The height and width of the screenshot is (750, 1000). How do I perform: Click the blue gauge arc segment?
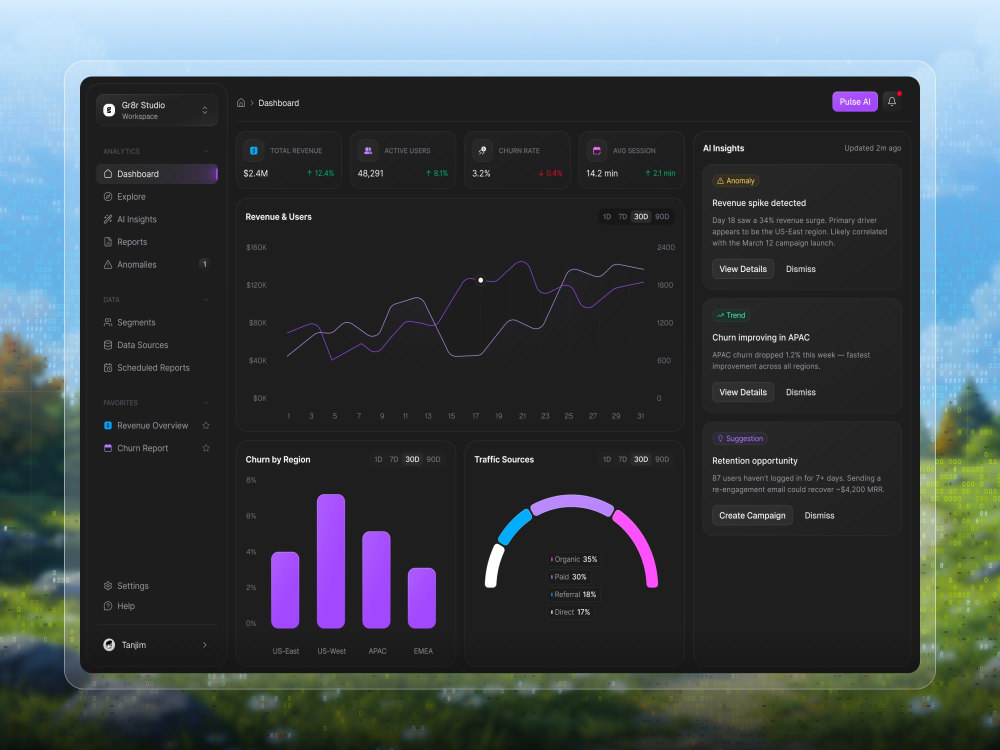pyautogui.click(x=513, y=527)
